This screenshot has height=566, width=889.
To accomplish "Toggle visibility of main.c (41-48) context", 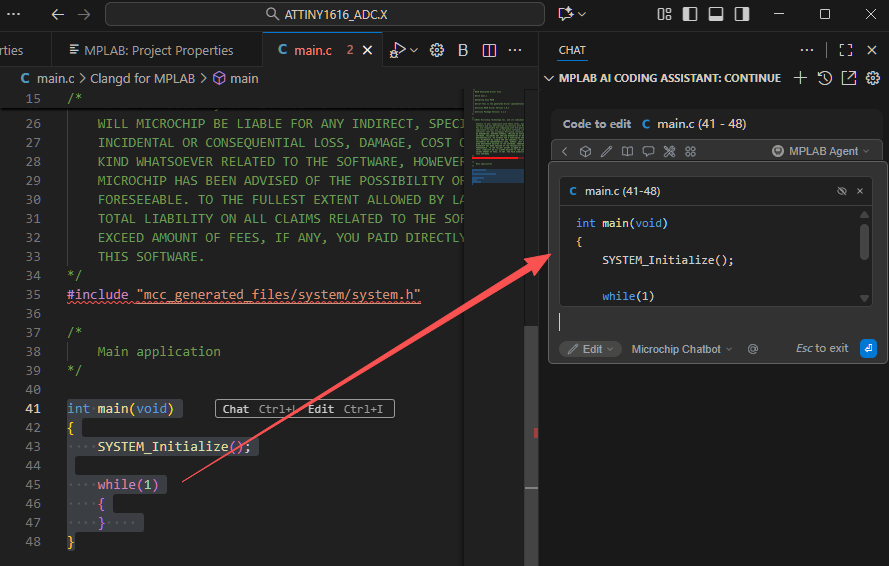I will [x=842, y=191].
